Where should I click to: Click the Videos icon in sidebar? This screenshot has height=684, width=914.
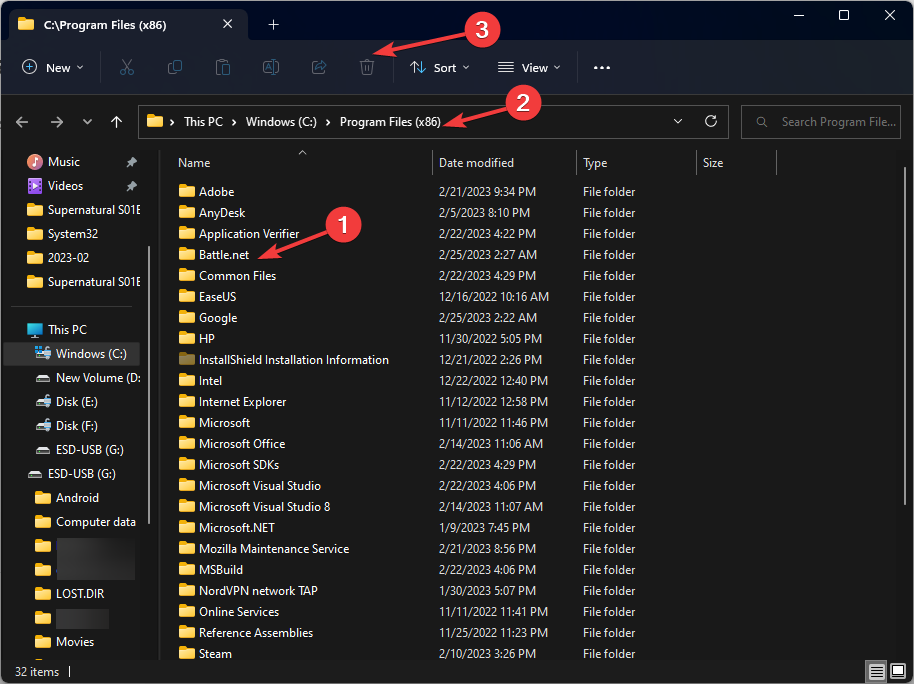35,186
